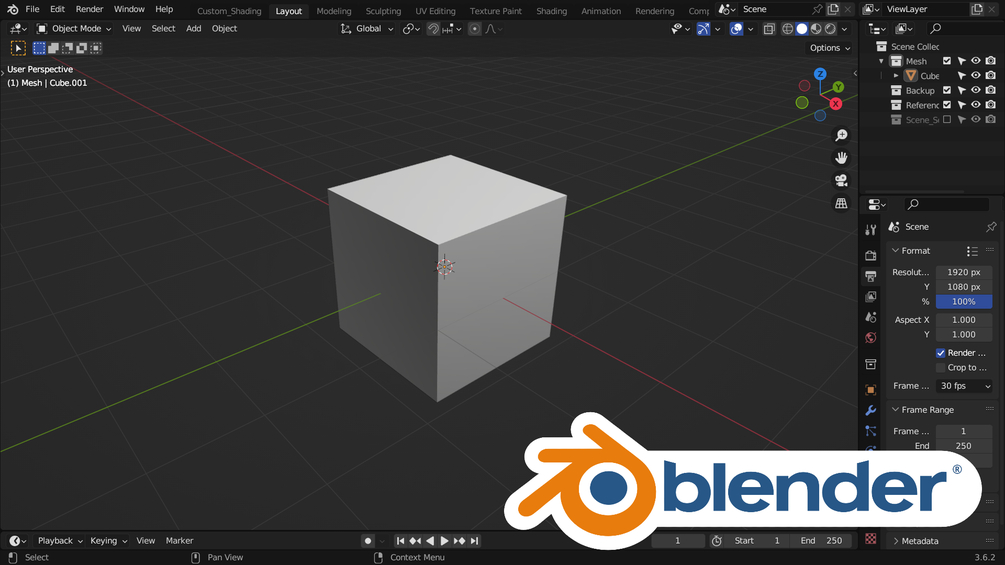Toggle viewport gizmo display
Image resolution: width=1005 pixels, height=565 pixels.
coord(703,29)
